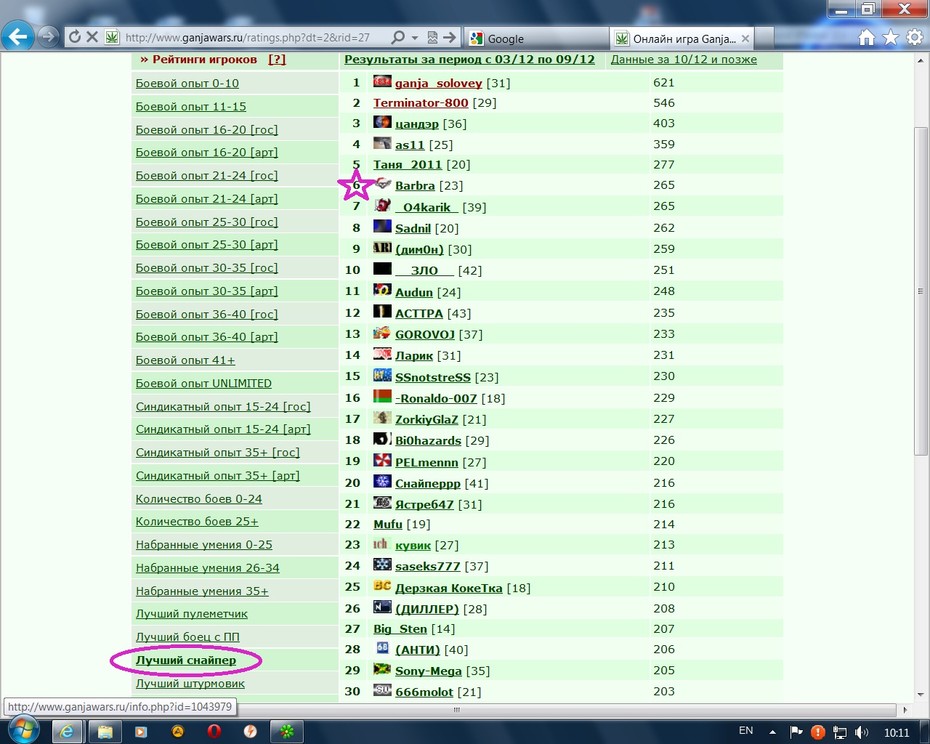
Task: Click the horizontal scrollbar thumb
Action: pos(456,710)
